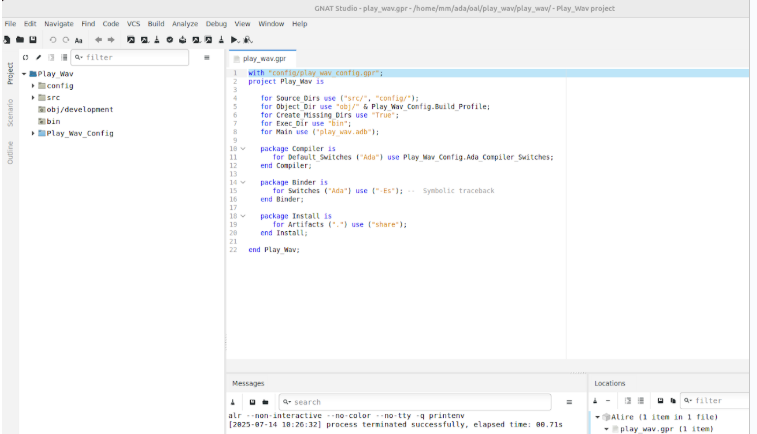Click the Messages panel title
This screenshot has width=757, height=434.
(x=248, y=383)
